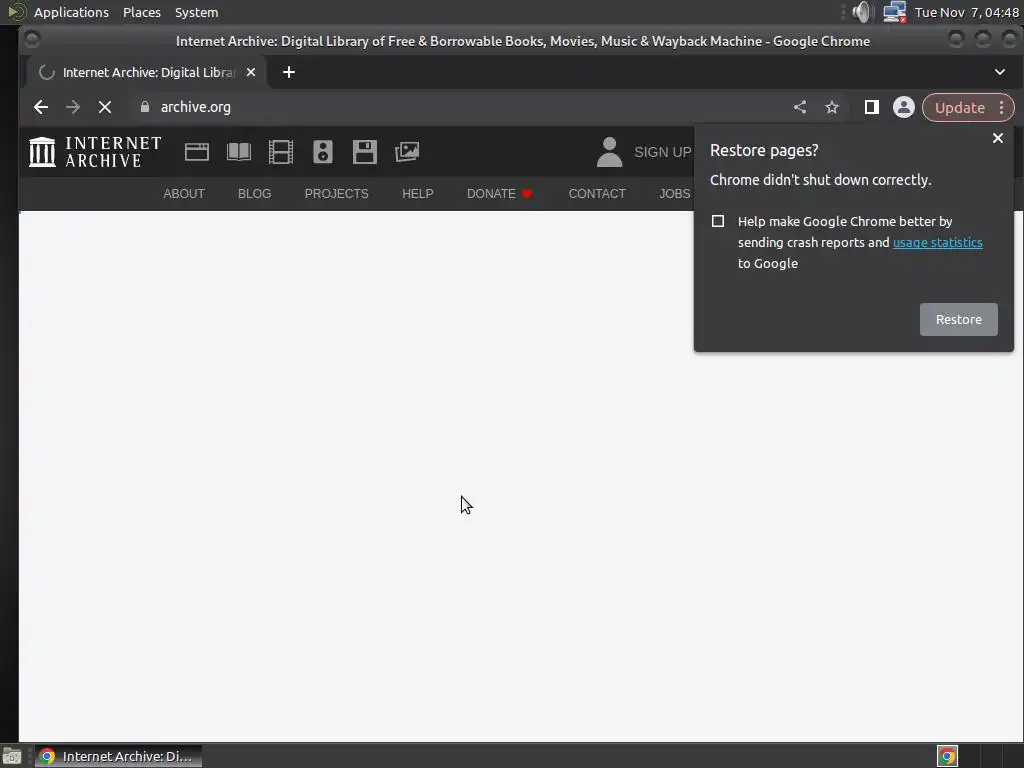Click the show desktop icon in bottom panel
The image size is (1024, 768).
[x=12, y=756]
